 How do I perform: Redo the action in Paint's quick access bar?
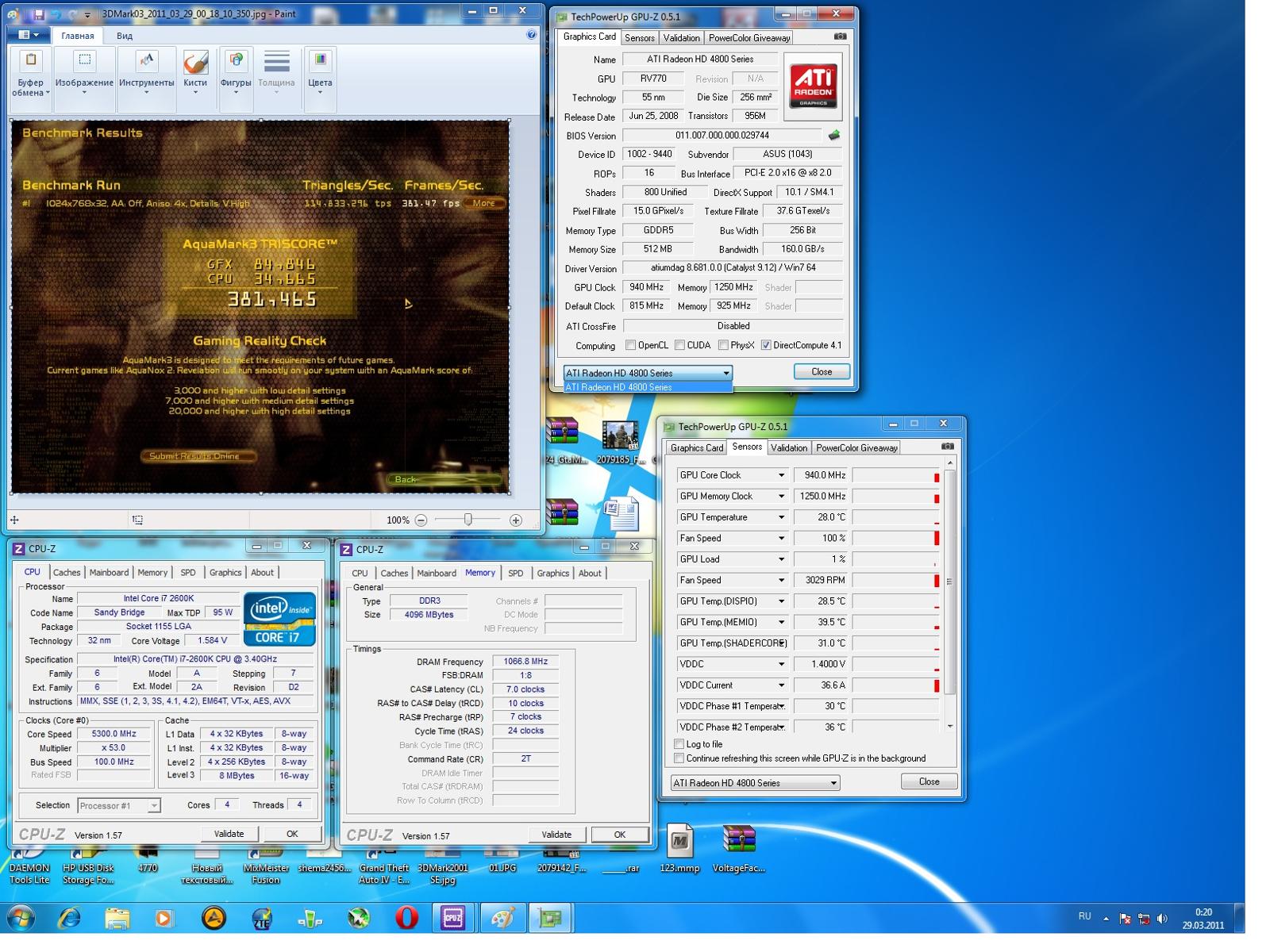(x=72, y=14)
